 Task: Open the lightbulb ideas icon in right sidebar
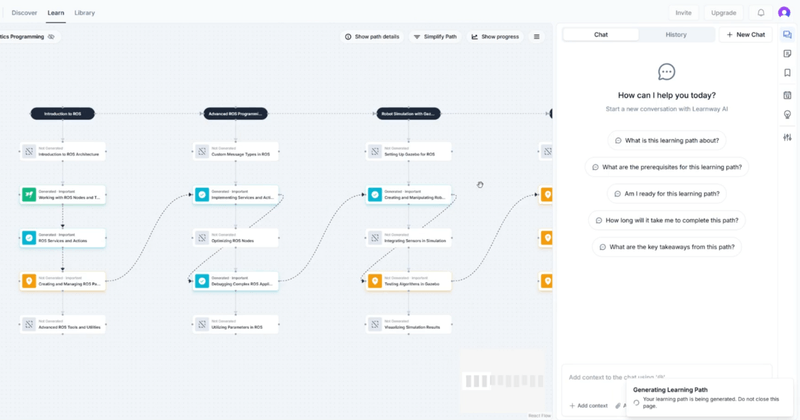[x=787, y=115]
